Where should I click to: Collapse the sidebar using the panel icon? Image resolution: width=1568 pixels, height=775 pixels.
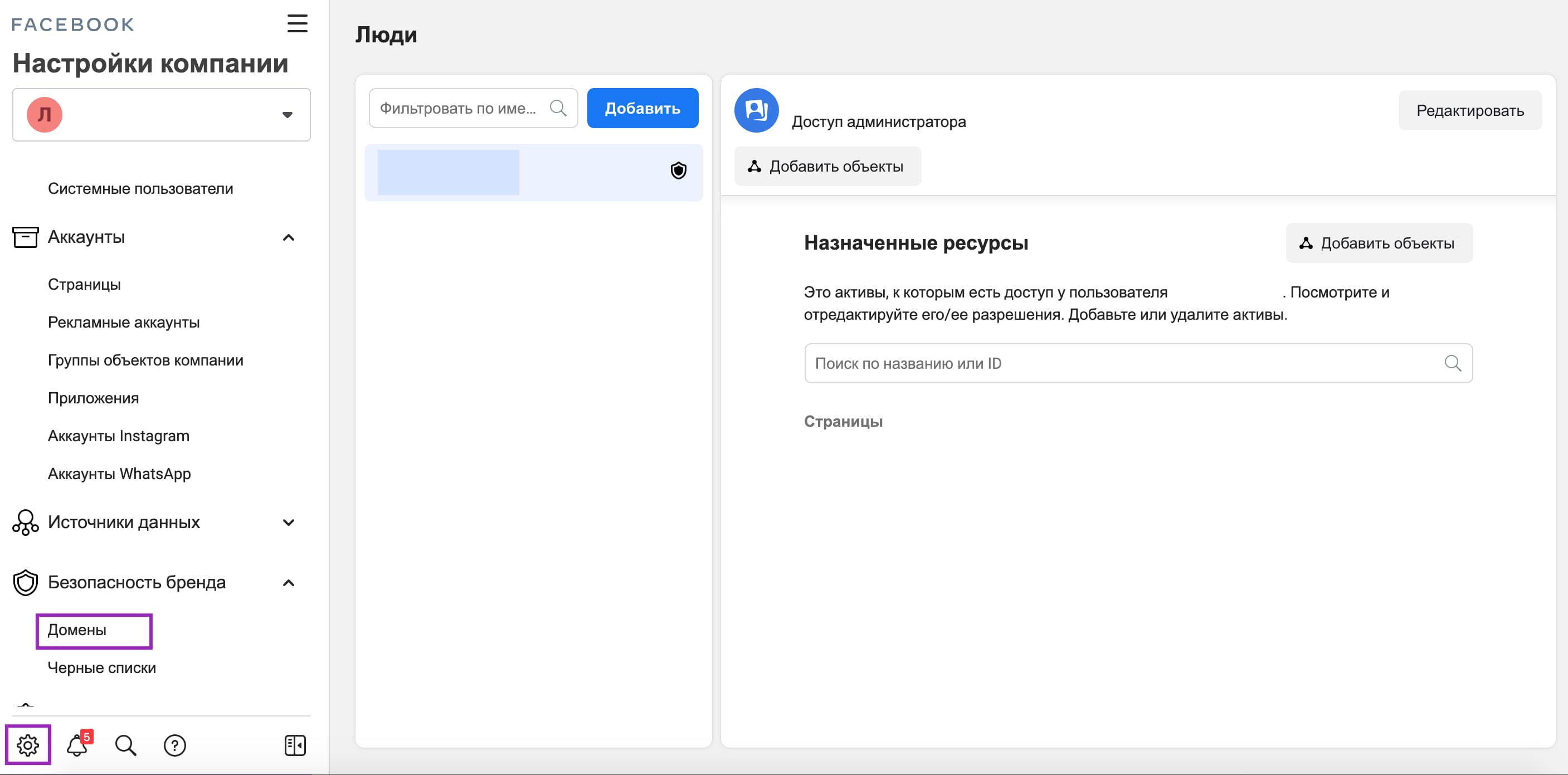295,744
